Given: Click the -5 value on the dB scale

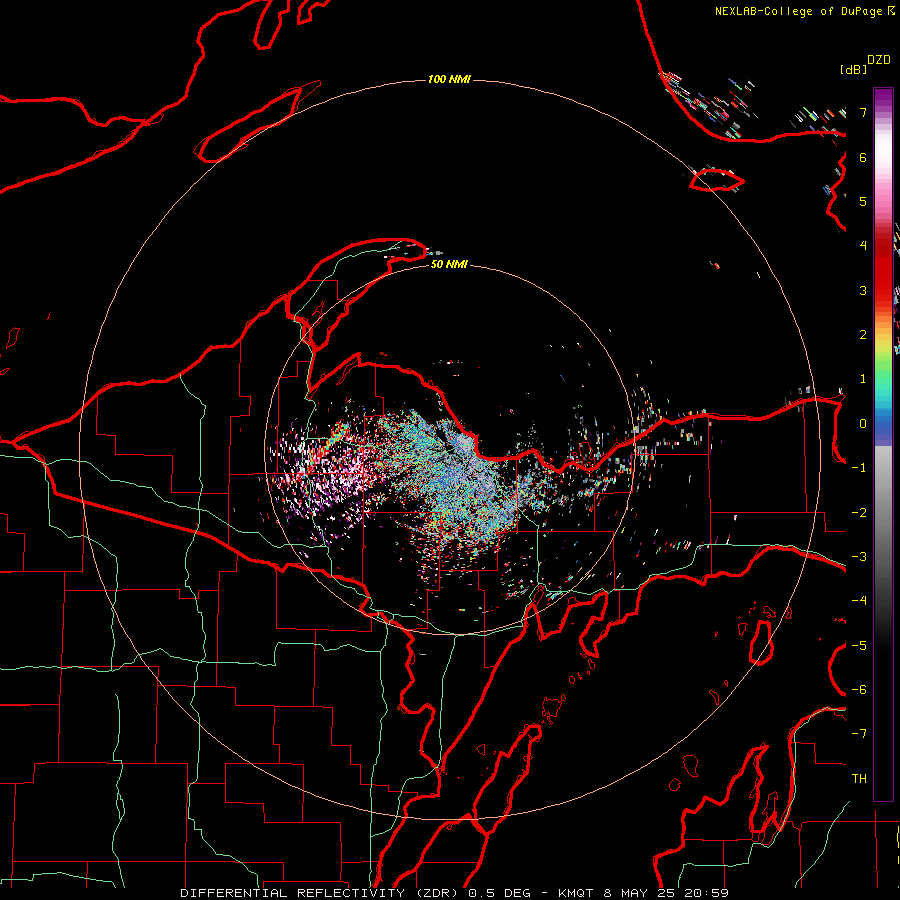Looking at the screenshot, I should click(x=859, y=646).
